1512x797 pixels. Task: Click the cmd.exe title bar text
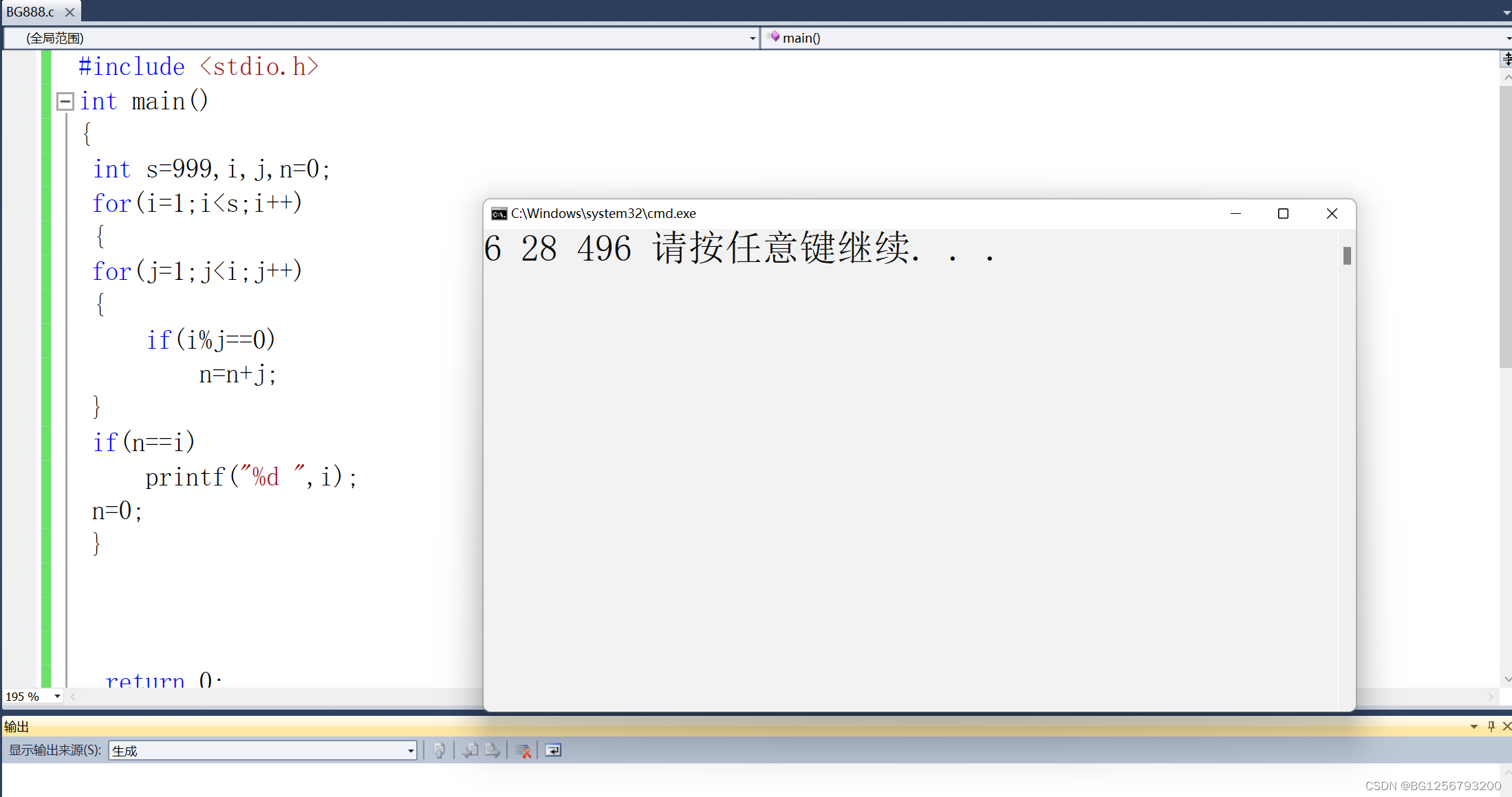(603, 214)
